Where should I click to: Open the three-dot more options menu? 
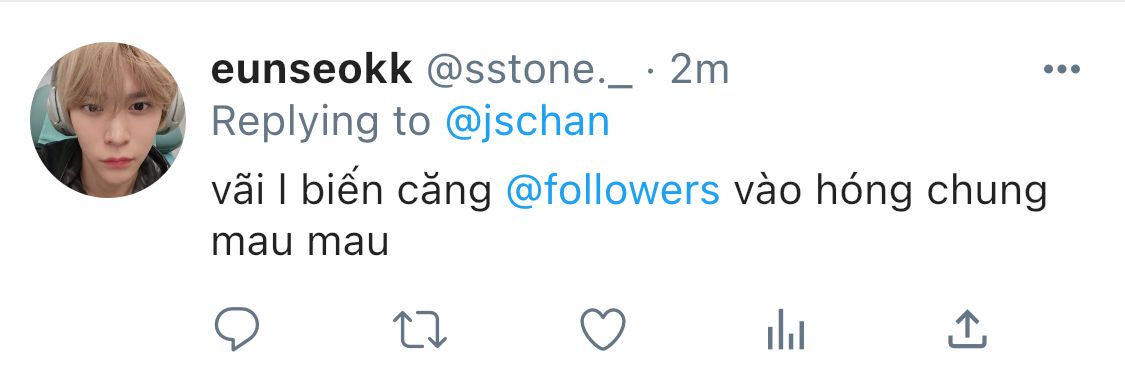[x=1062, y=70]
